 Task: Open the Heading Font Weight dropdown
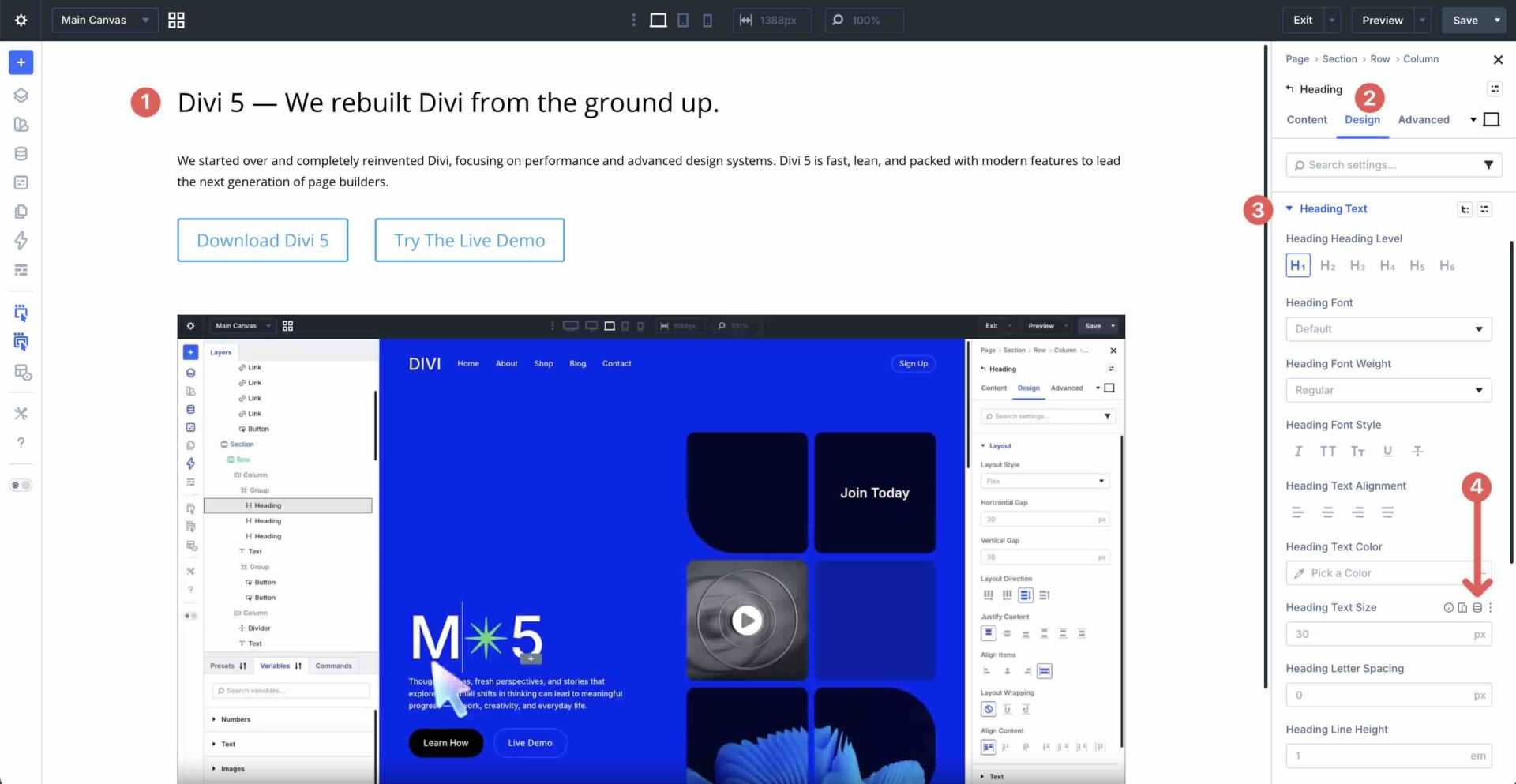1388,390
